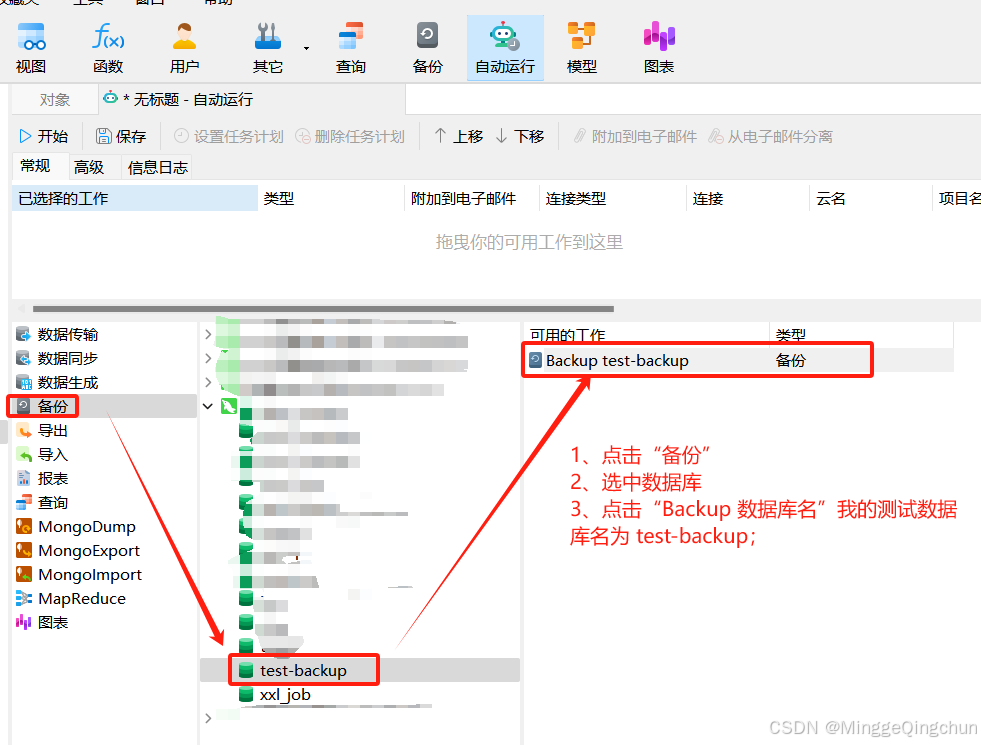Screen dimensions: 981x745
Task: Collapse the expanded connection tree node
Action: 208,406
